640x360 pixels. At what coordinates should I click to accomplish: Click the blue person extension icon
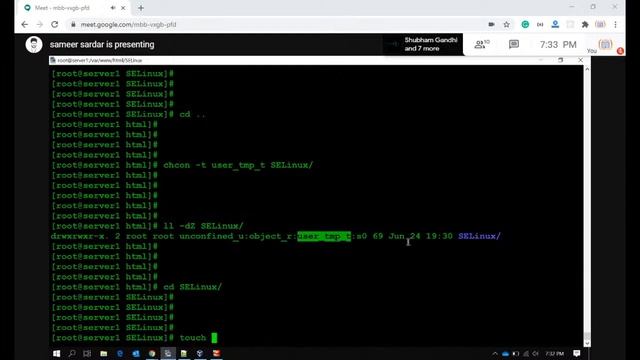click(x=555, y=24)
